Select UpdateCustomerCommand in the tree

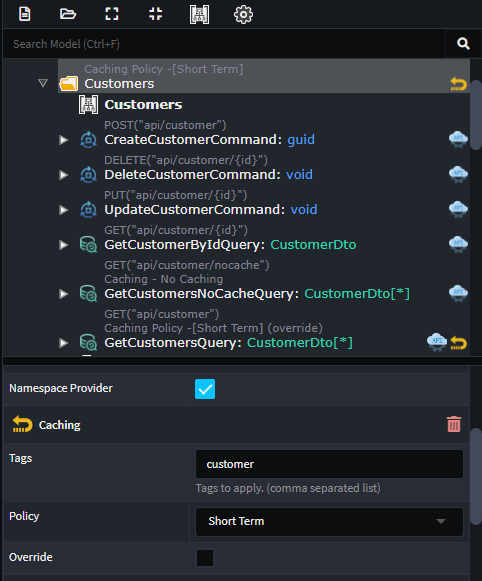pyautogui.click(x=194, y=210)
